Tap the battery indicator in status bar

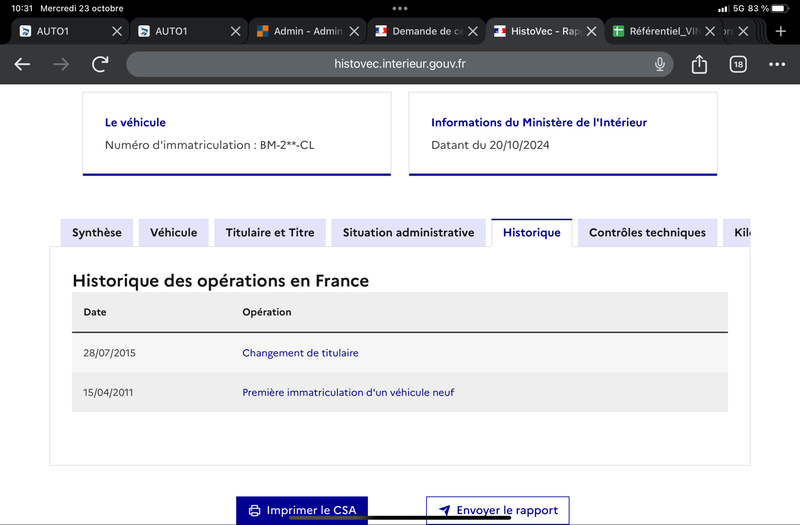(x=781, y=8)
